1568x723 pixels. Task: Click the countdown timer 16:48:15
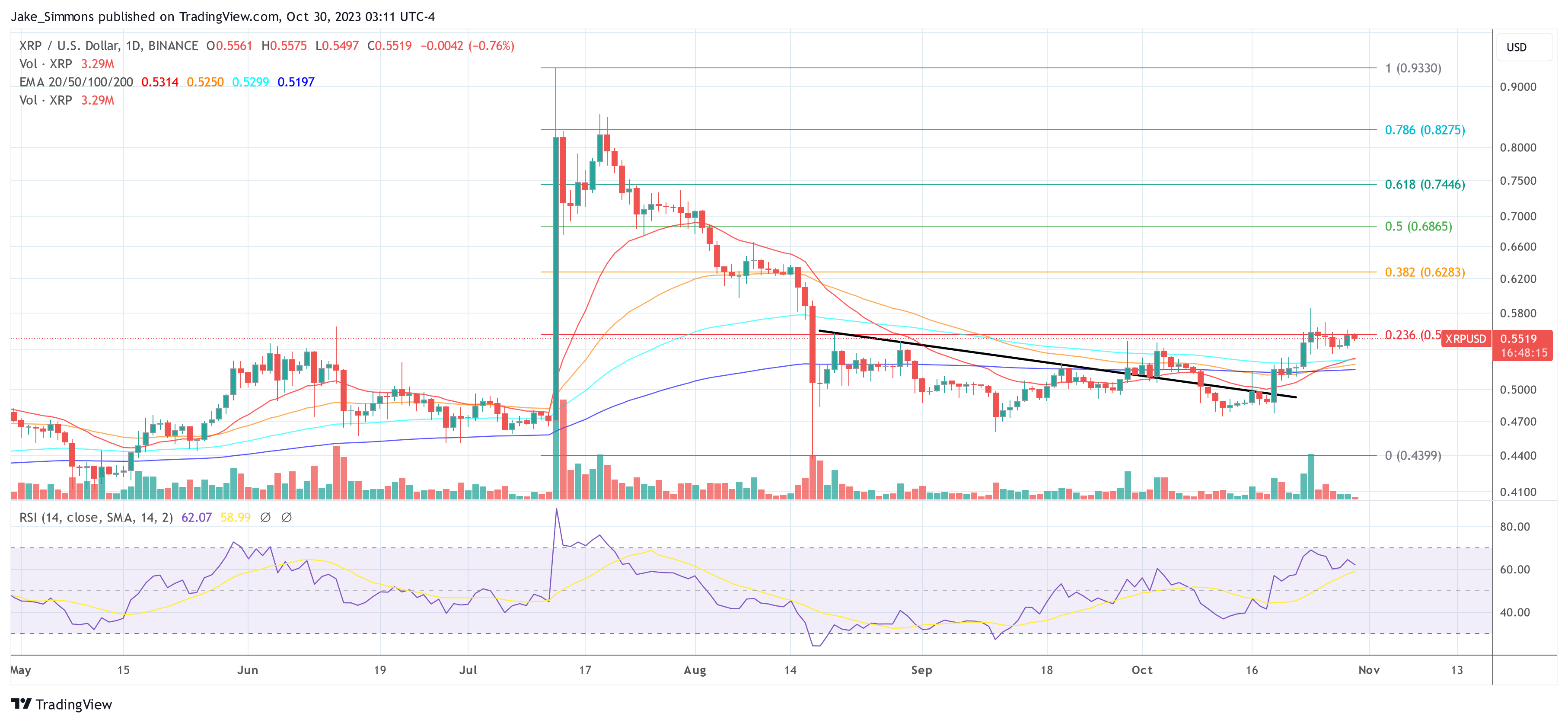[1523, 353]
